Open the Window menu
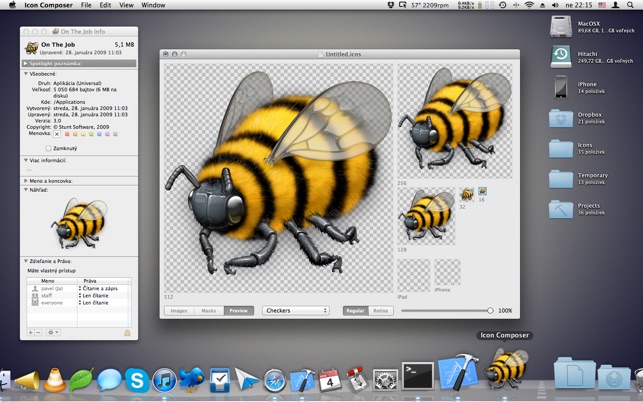The image size is (643, 402). (x=153, y=5)
